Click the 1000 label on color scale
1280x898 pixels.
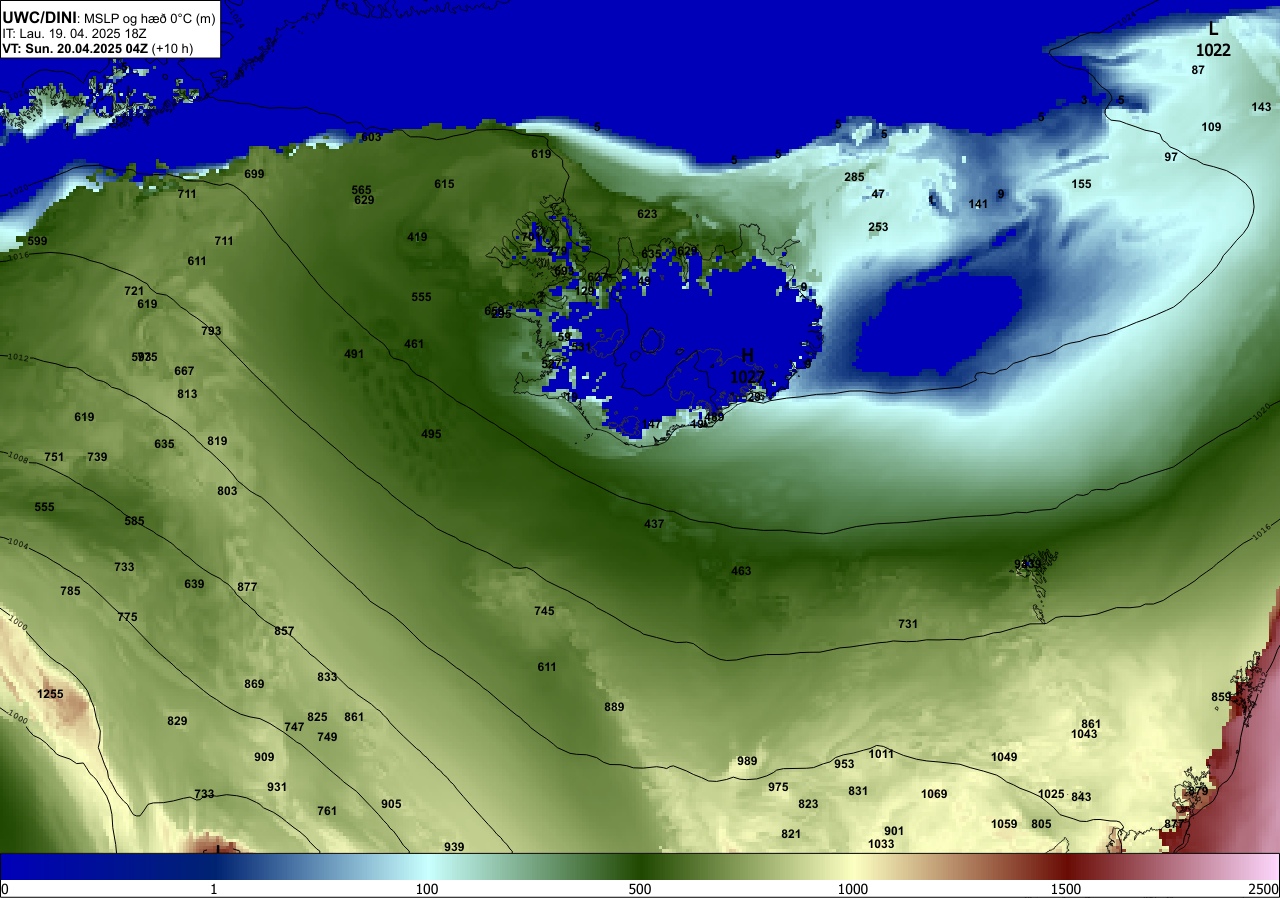click(x=853, y=889)
